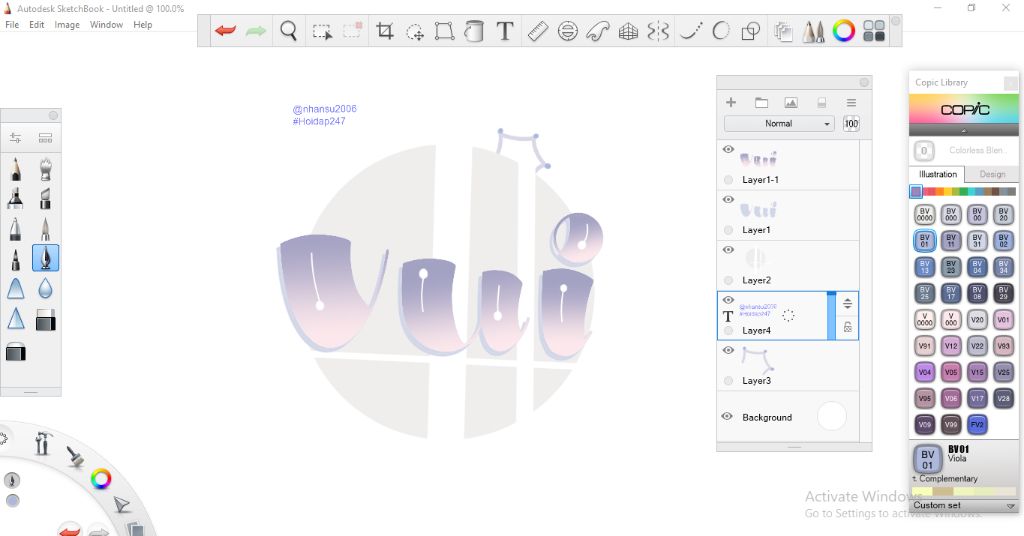
Task: Select the Steady Stroke tool
Action: [x=691, y=31]
